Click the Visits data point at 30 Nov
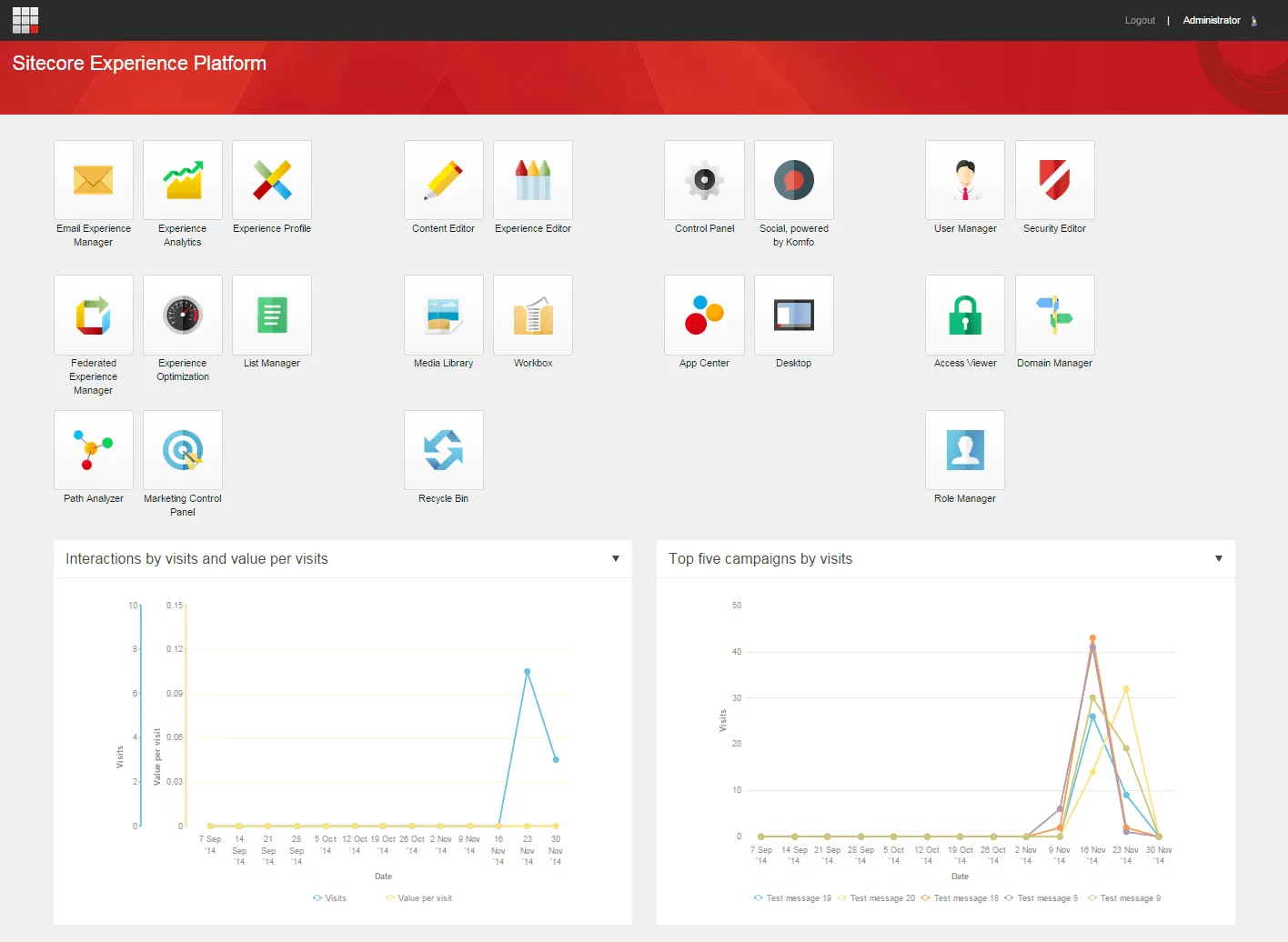This screenshot has width=1288, height=942. tap(556, 759)
